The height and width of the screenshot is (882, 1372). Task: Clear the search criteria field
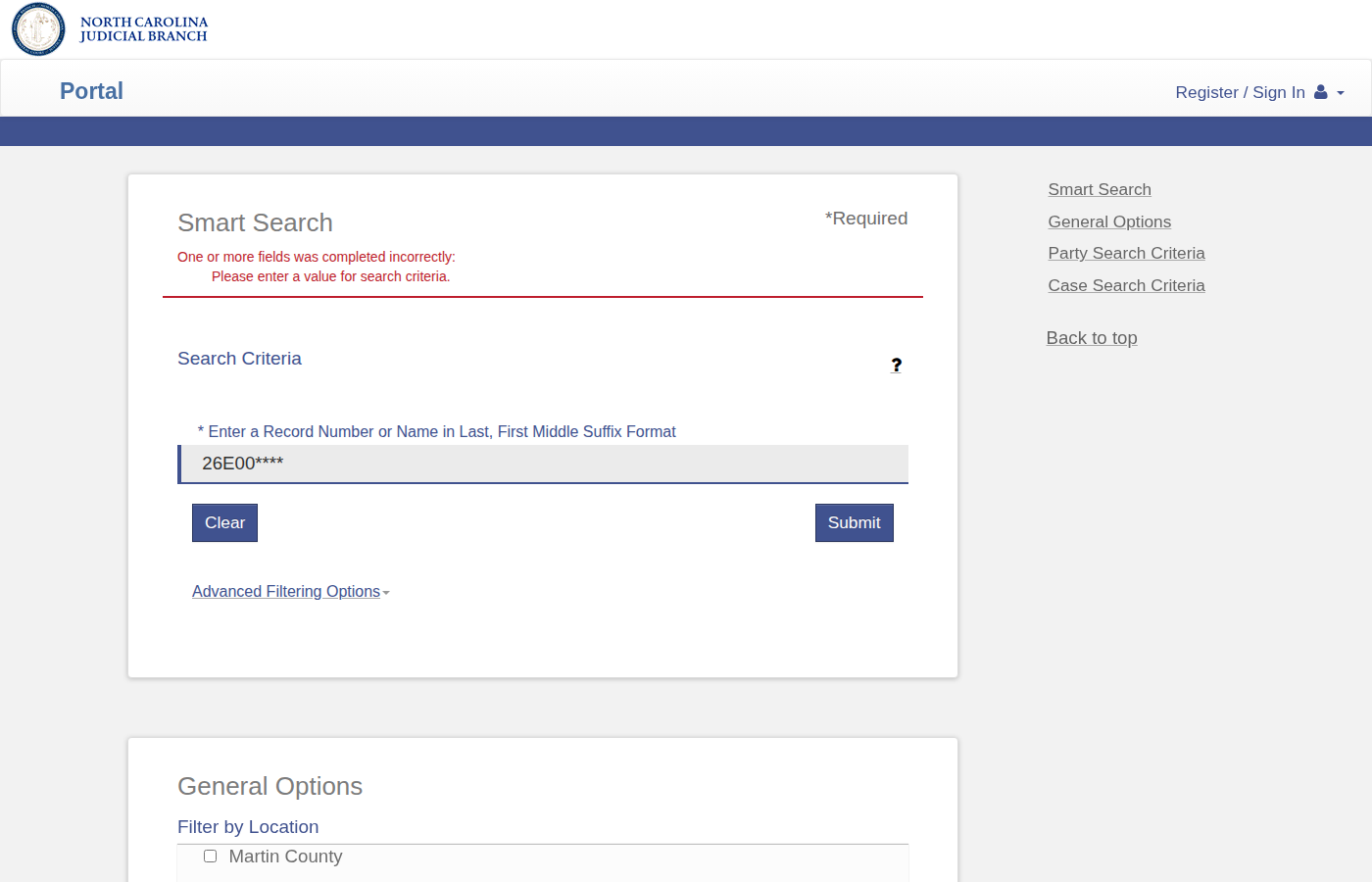pyautogui.click(x=224, y=522)
